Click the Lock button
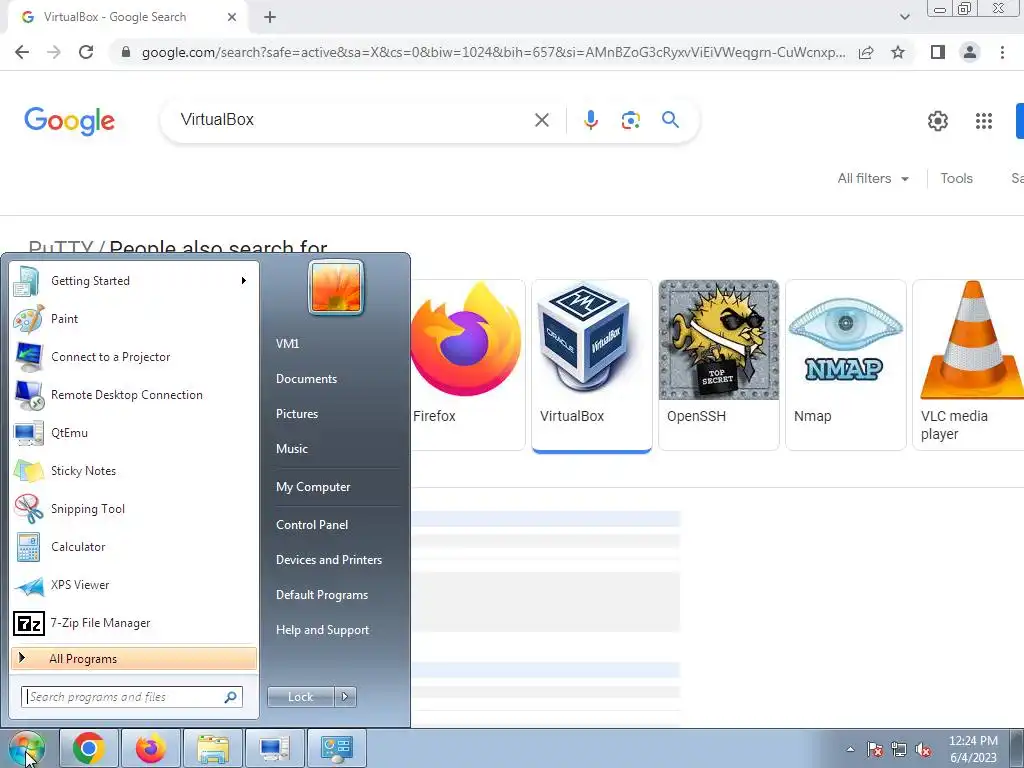 pos(301,697)
